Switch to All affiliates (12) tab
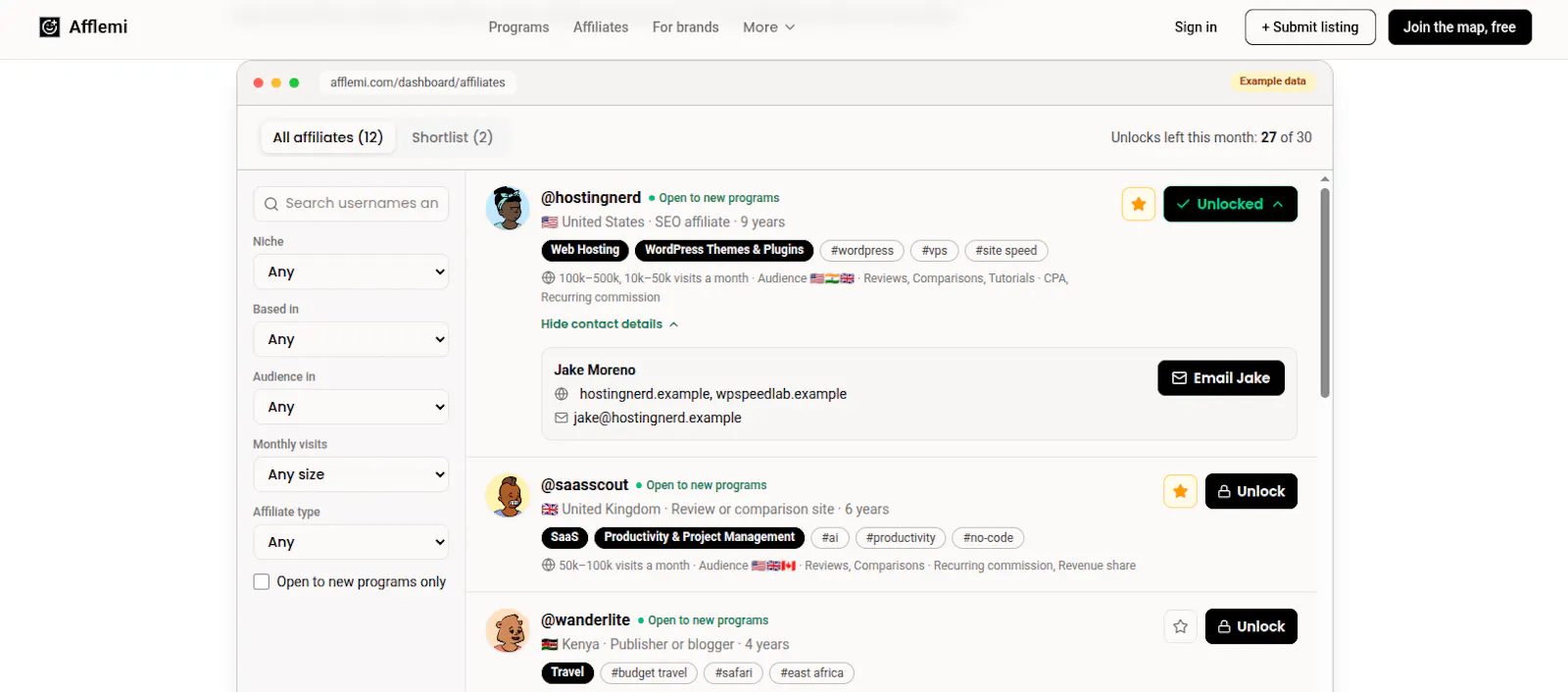The image size is (1568, 692). pos(327,137)
